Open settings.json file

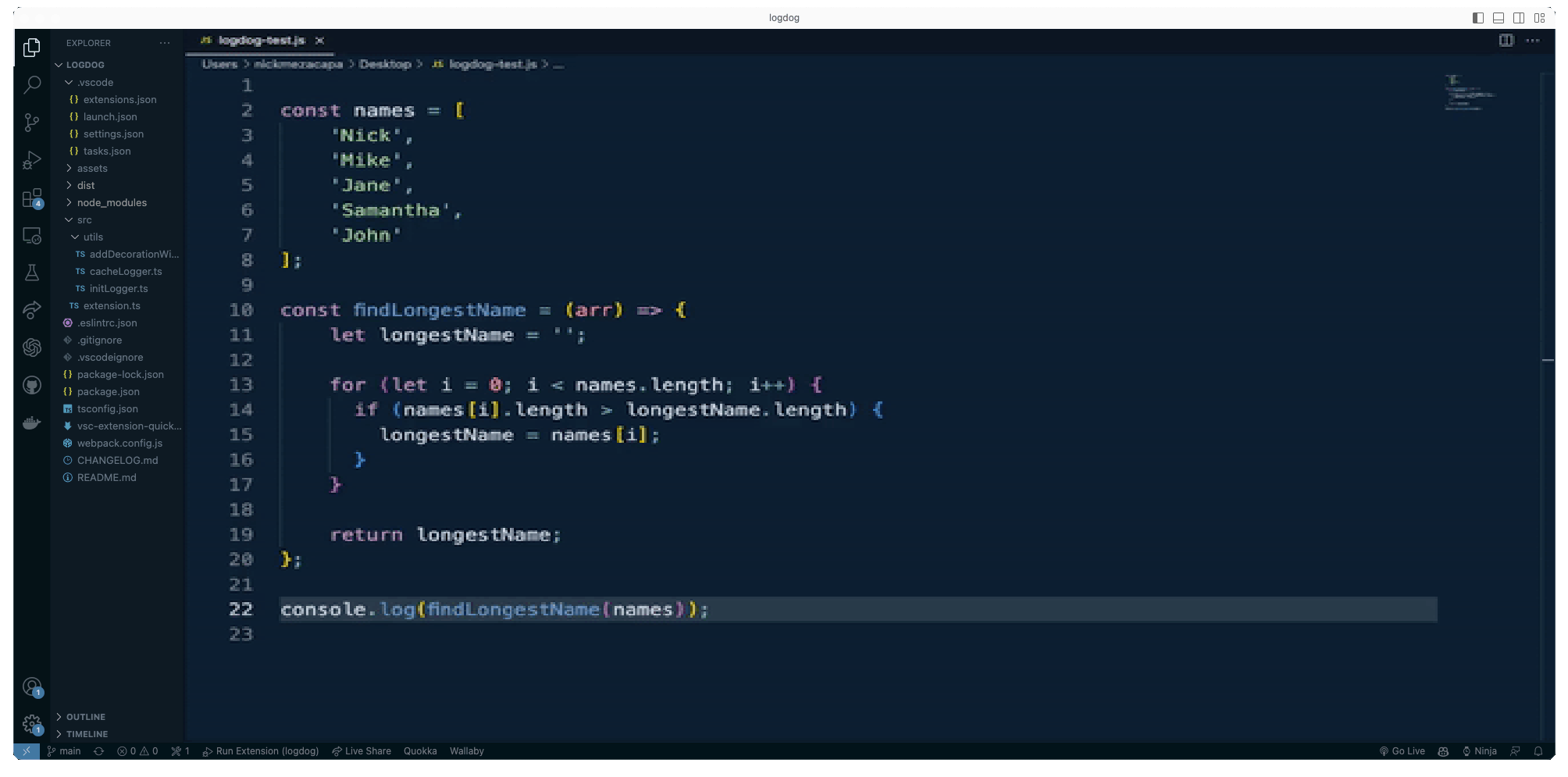[x=113, y=134]
